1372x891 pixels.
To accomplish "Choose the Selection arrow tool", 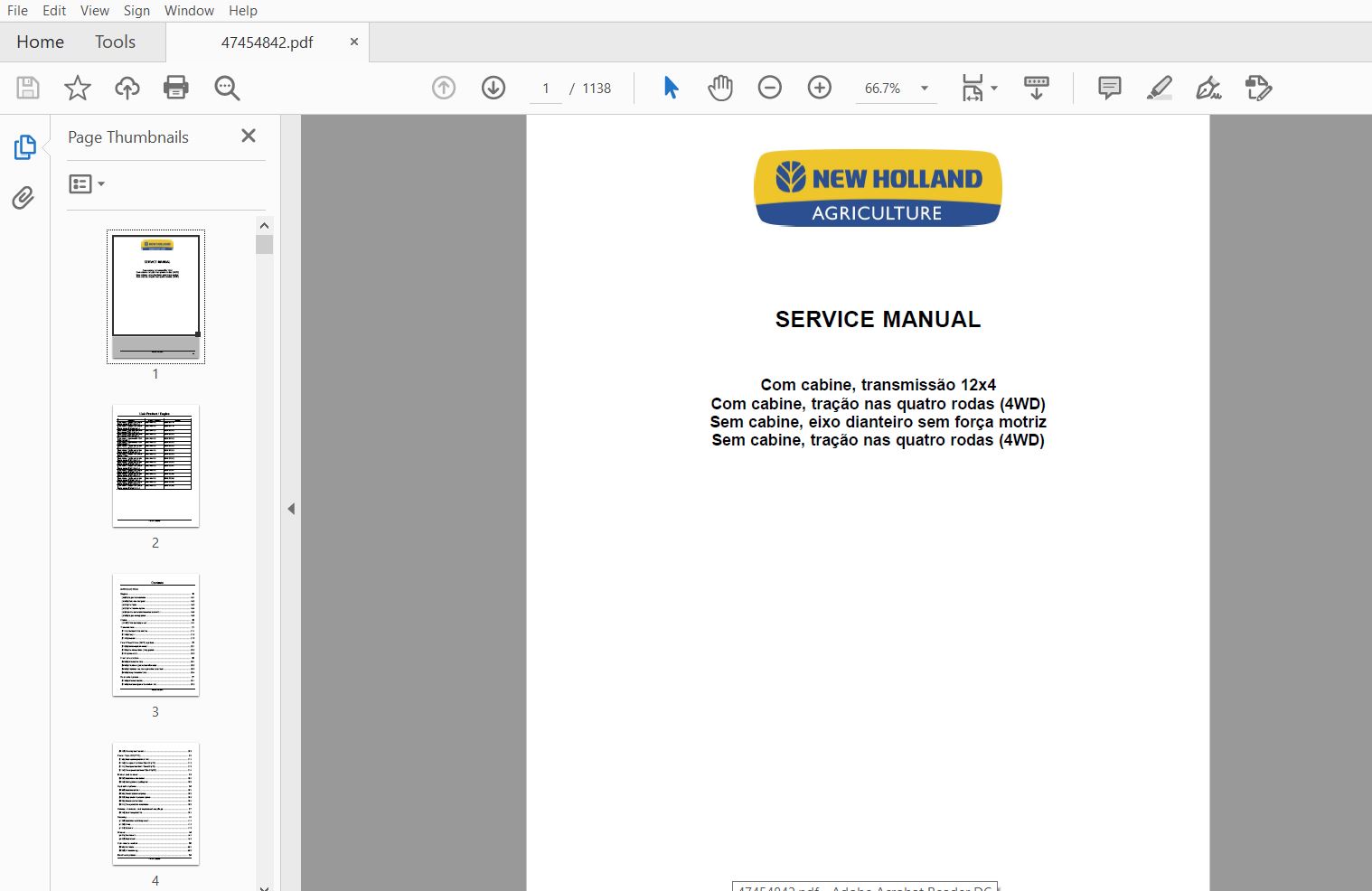I will 671,88.
